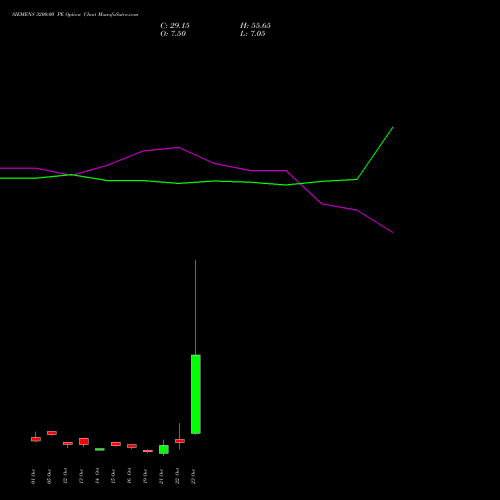Screen dimensions: 500x500
Task: Click the thin green candle above 14 Oct
Action: tap(100, 449)
